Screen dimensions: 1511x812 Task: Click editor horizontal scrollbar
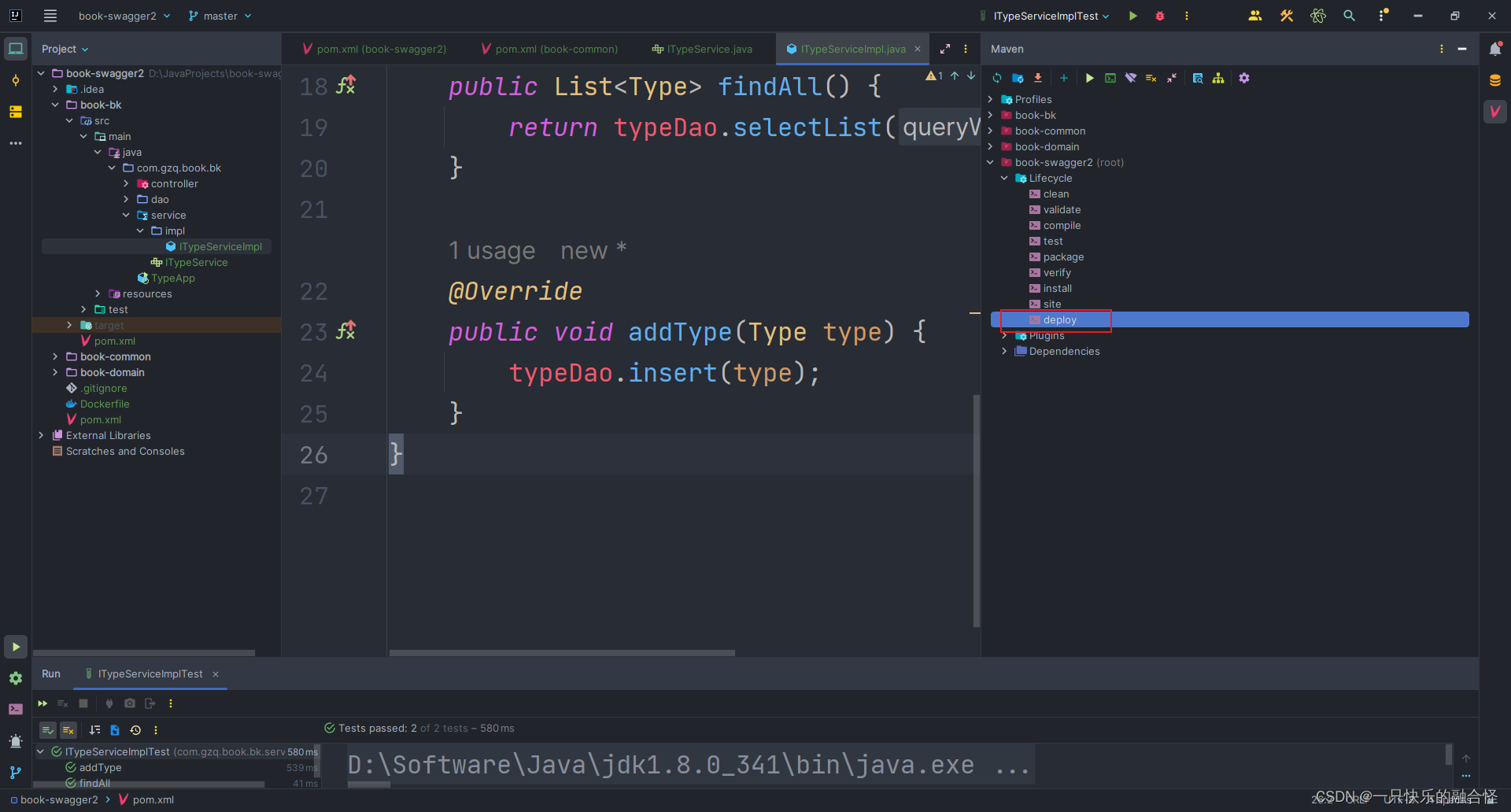pyautogui.click(x=562, y=652)
